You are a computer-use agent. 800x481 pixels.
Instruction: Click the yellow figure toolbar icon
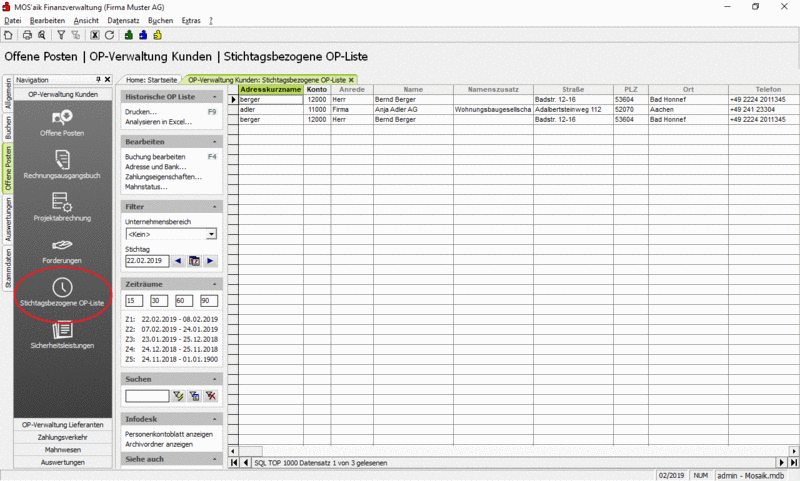tap(158, 35)
